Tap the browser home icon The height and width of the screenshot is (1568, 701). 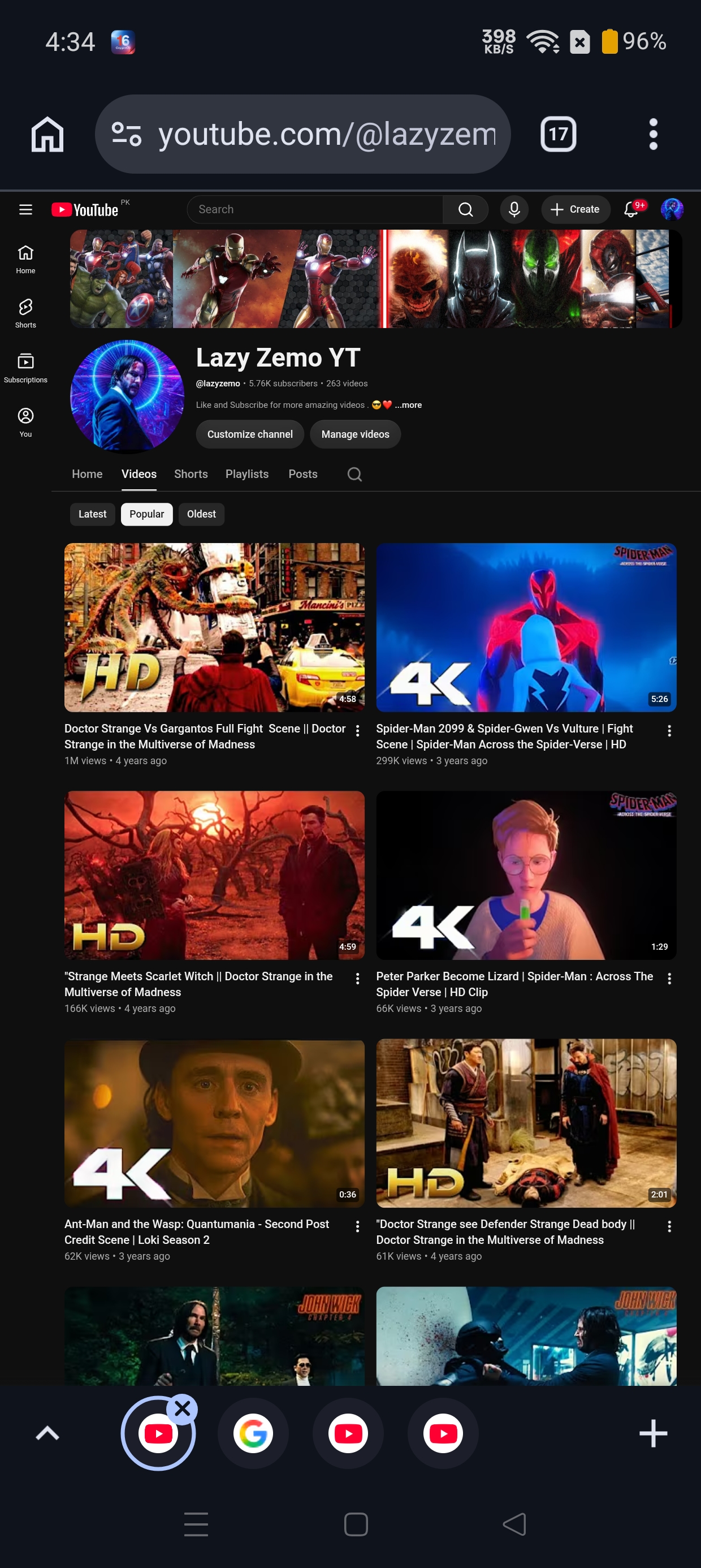(x=47, y=134)
